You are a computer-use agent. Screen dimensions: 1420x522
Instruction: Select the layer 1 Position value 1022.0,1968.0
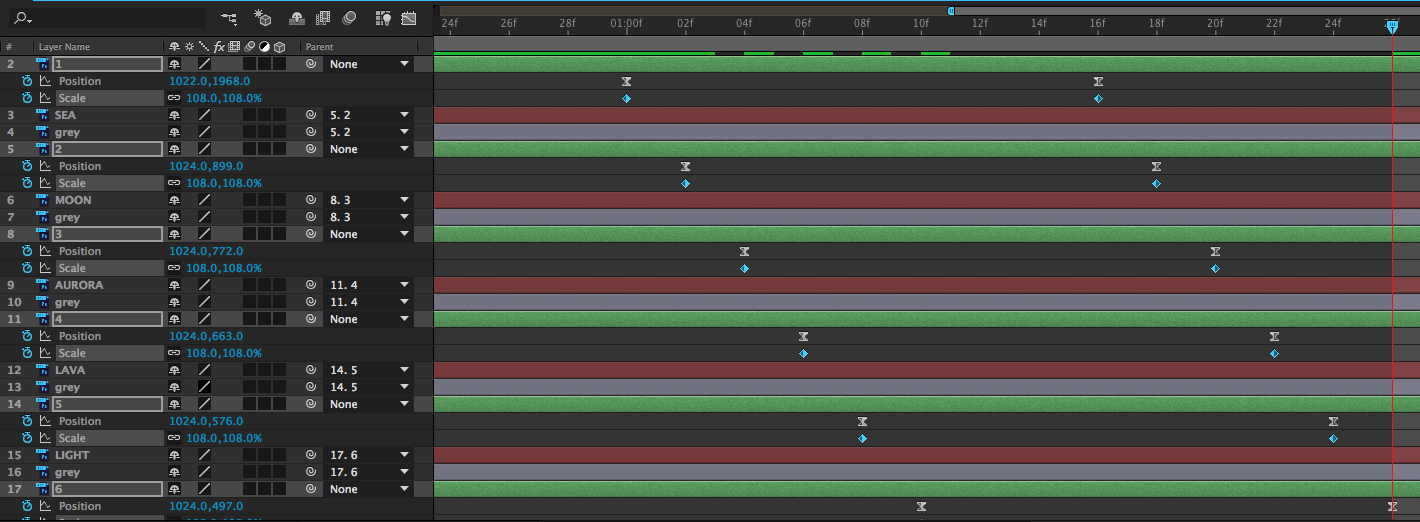click(209, 81)
